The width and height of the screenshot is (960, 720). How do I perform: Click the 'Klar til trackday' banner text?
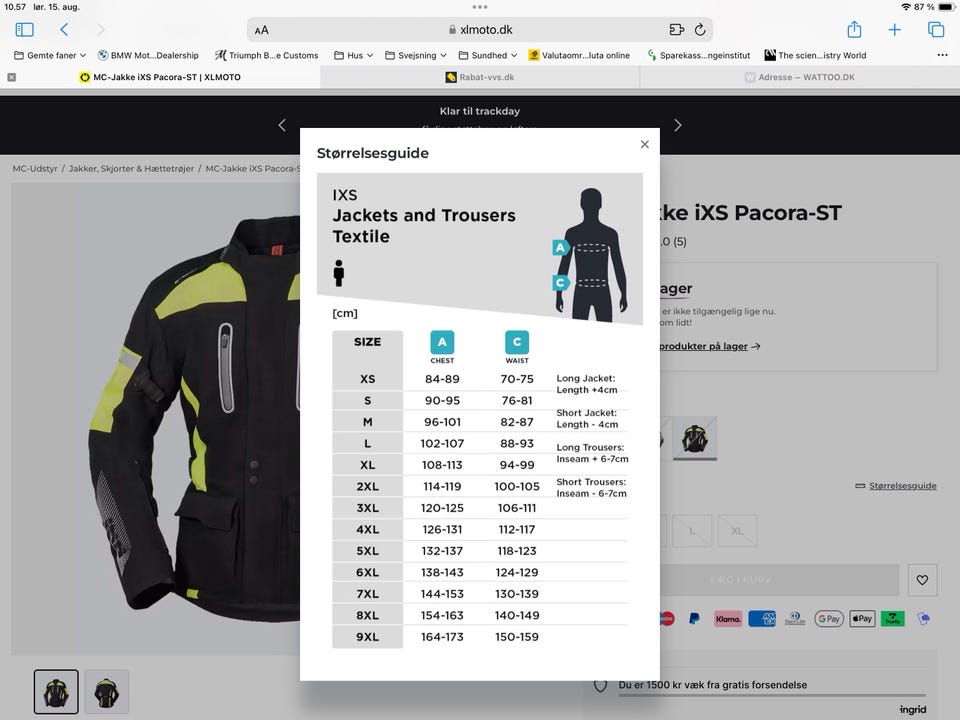coord(480,111)
